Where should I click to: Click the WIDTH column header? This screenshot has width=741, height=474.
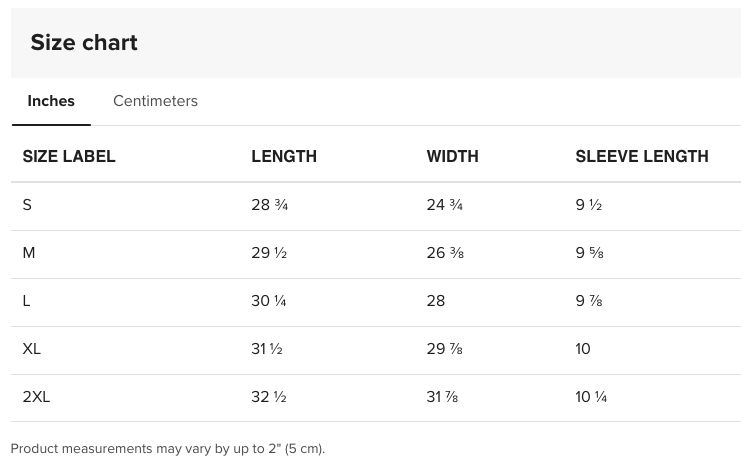452,156
